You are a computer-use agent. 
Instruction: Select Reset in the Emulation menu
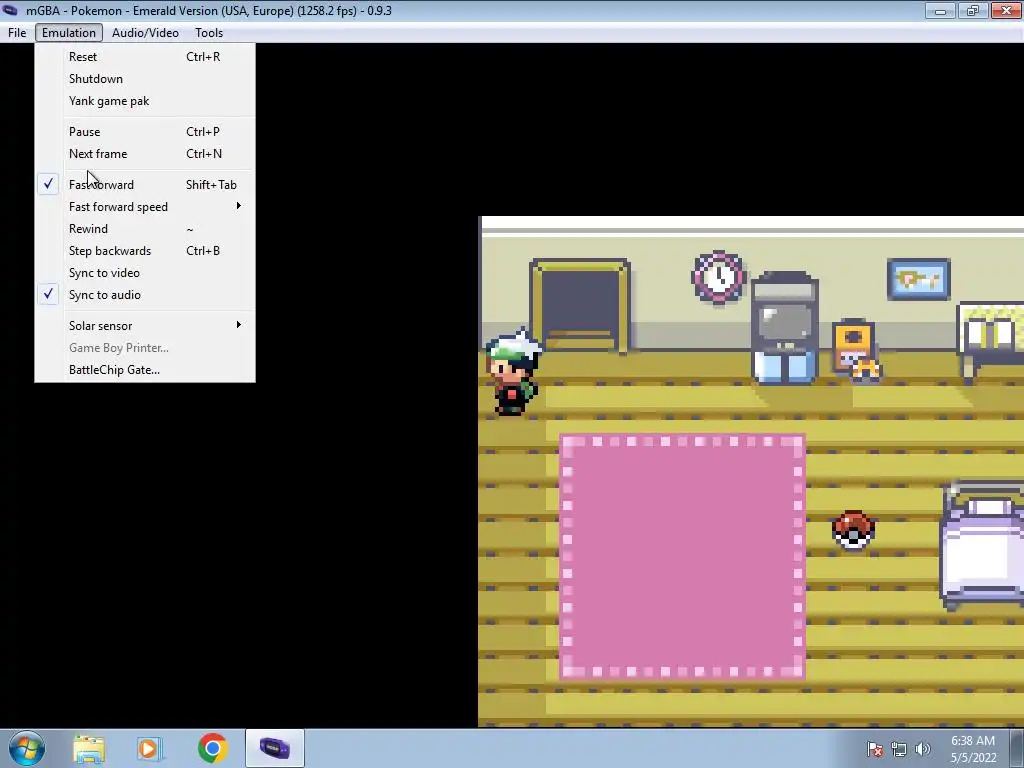pyautogui.click(x=145, y=57)
